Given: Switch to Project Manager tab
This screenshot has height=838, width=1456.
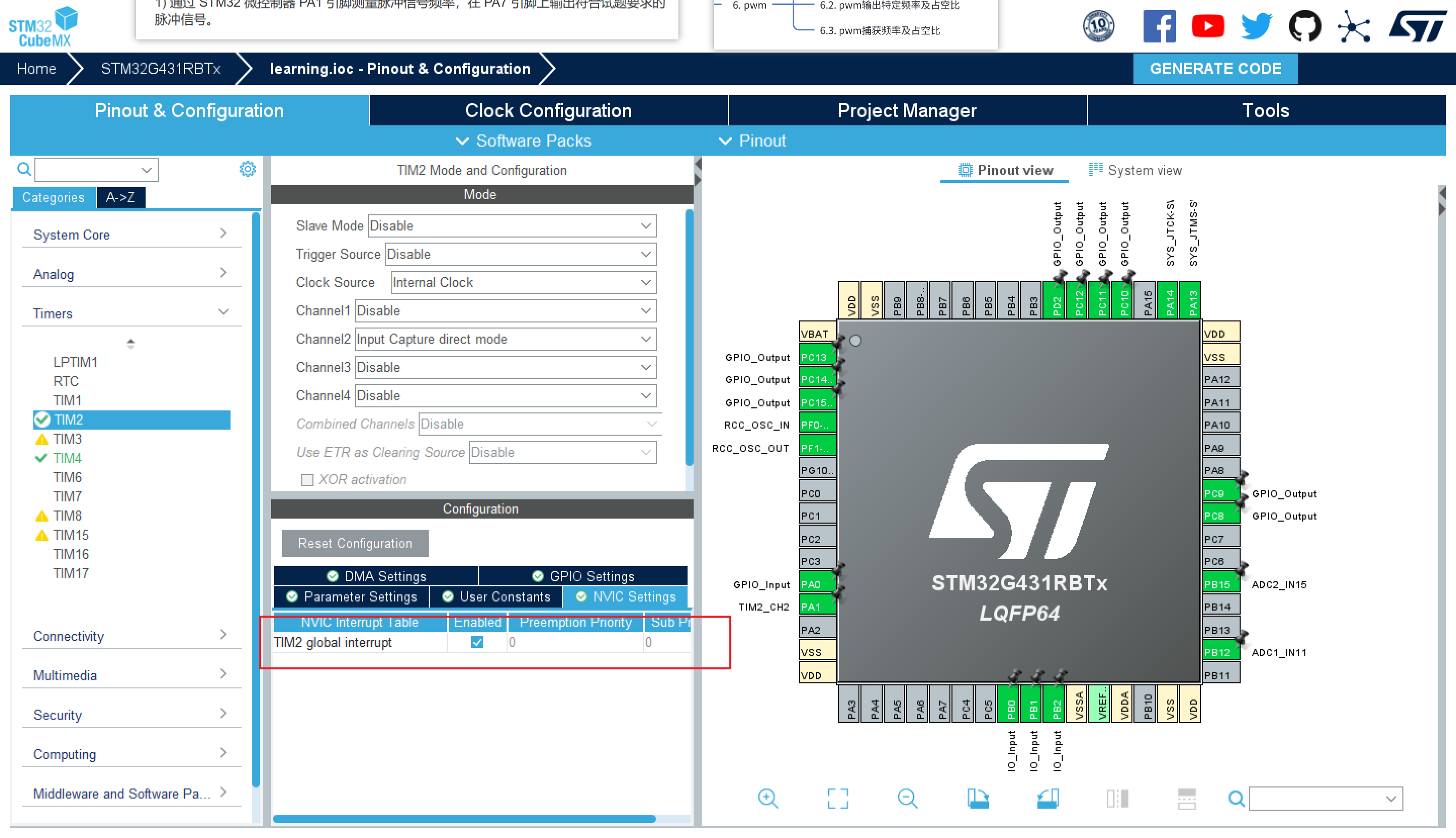Looking at the screenshot, I should coord(907,111).
